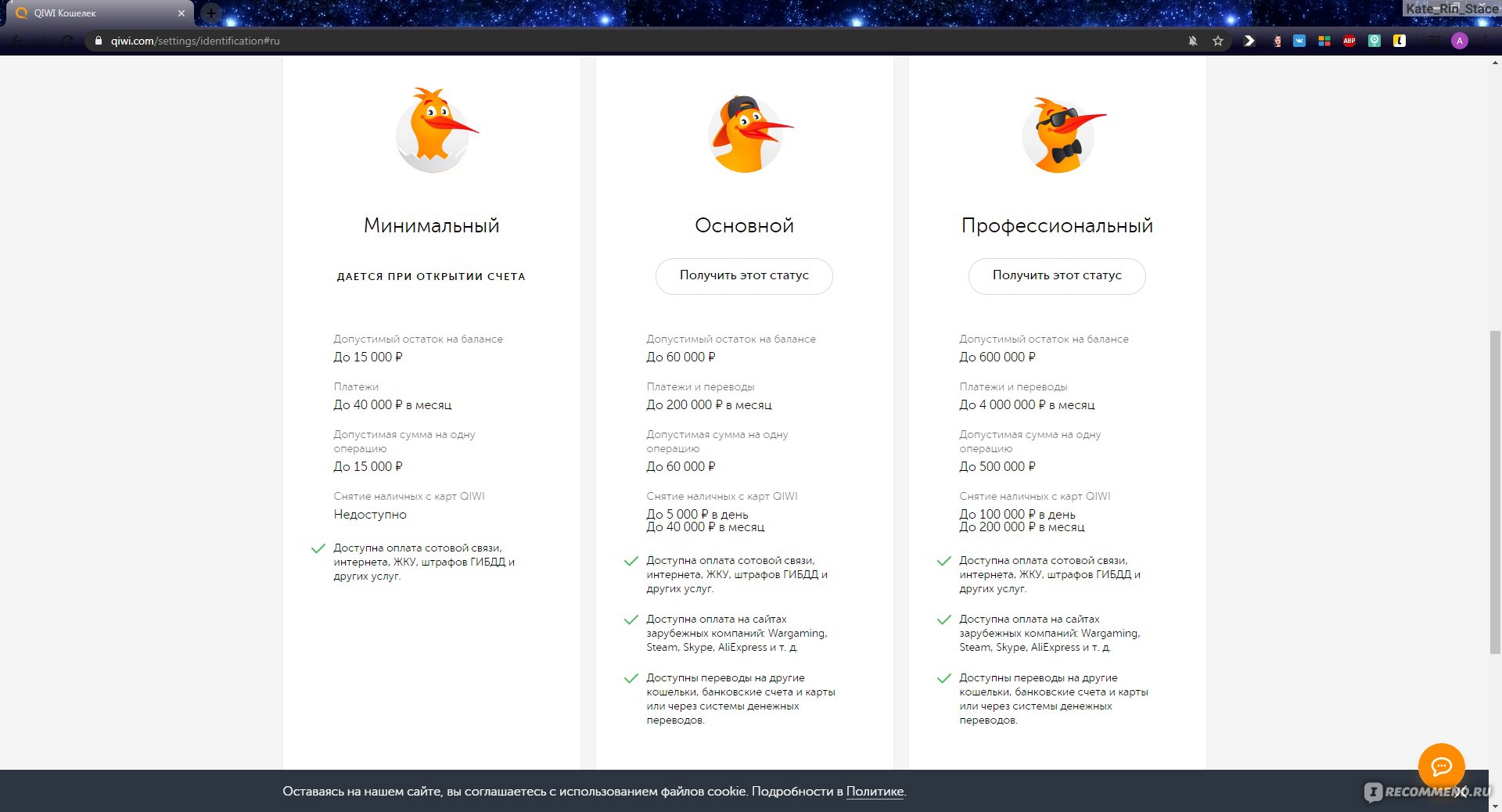This screenshot has height=812, width=1502.
Task: Click the Недоступно cash withdrawal value
Action: click(370, 515)
